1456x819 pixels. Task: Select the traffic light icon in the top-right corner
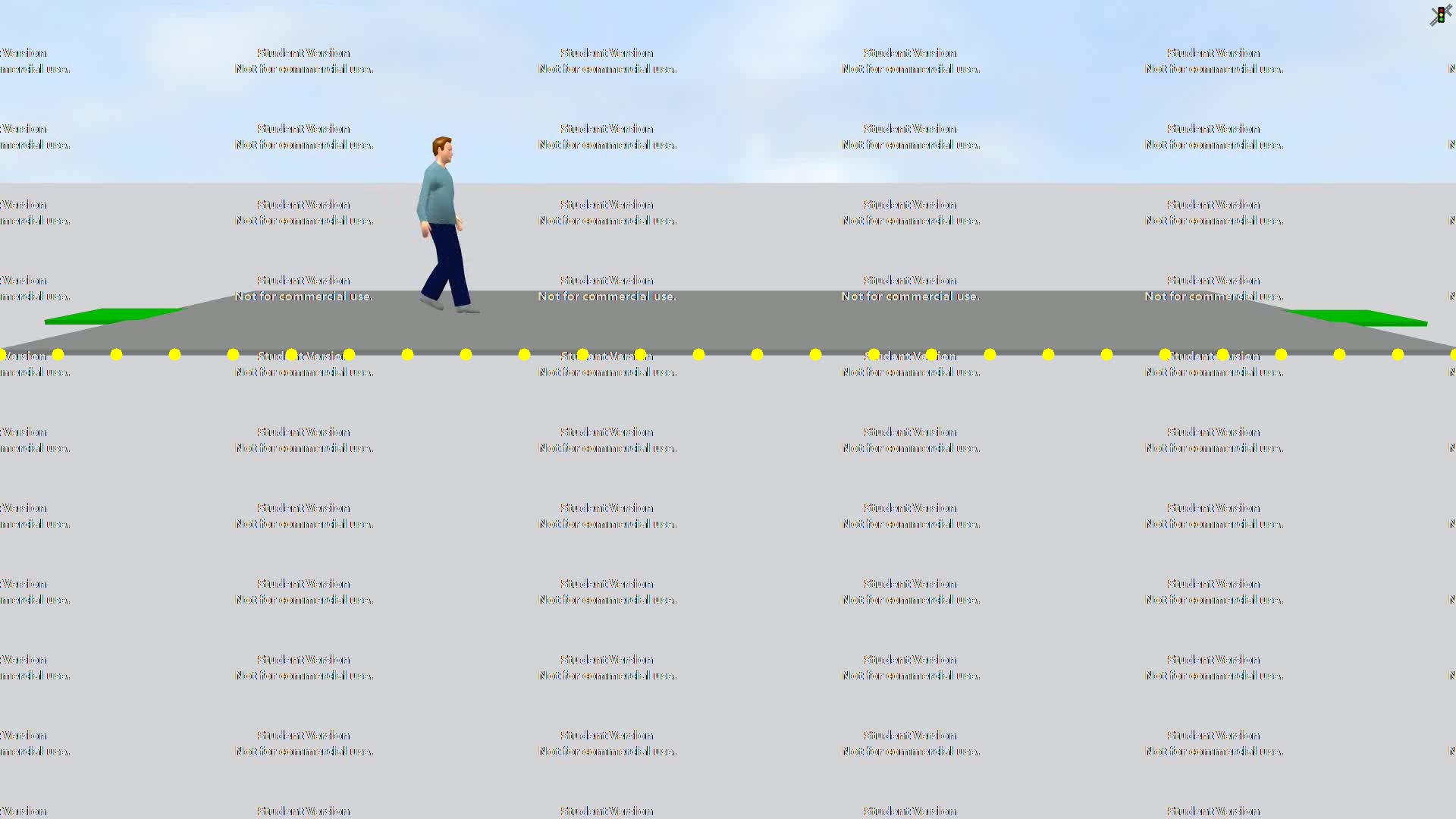pos(1440,14)
